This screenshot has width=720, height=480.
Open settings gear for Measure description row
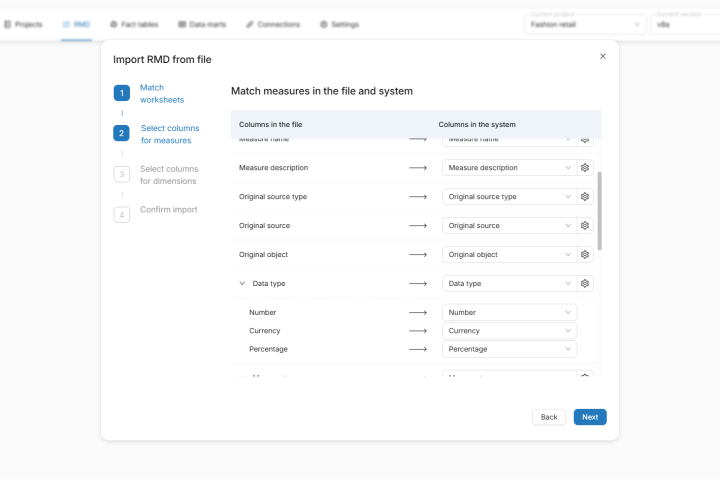pyautogui.click(x=585, y=168)
